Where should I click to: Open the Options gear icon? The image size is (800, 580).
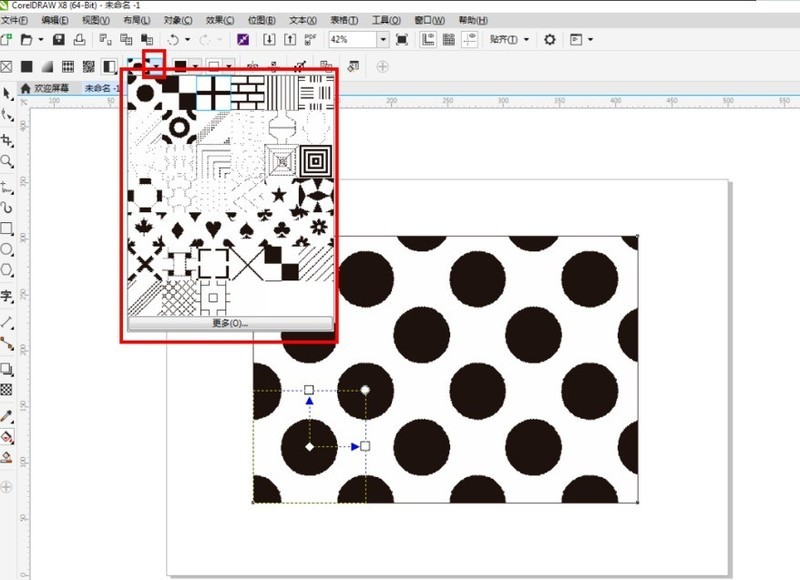pyautogui.click(x=549, y=39)
